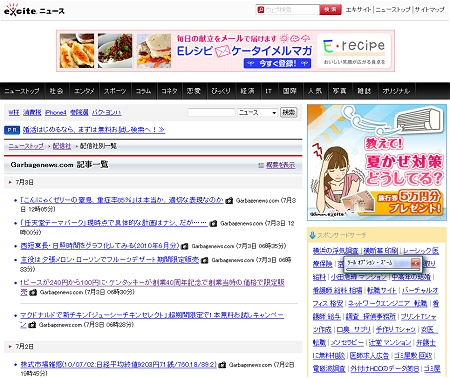Open the マクドナルド 新チキン article
The width and height of the screenshot is (450, 378).
(152, 315)
